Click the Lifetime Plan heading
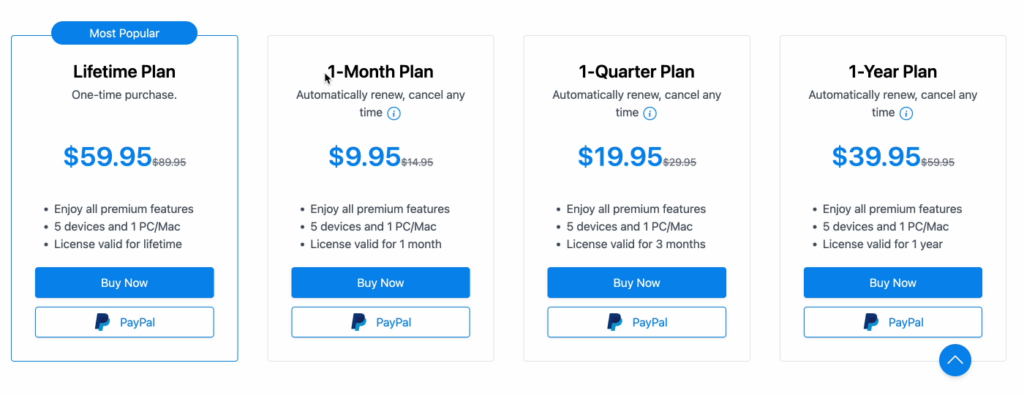The height and width of the screenshot is (396, 1024). 124,71
